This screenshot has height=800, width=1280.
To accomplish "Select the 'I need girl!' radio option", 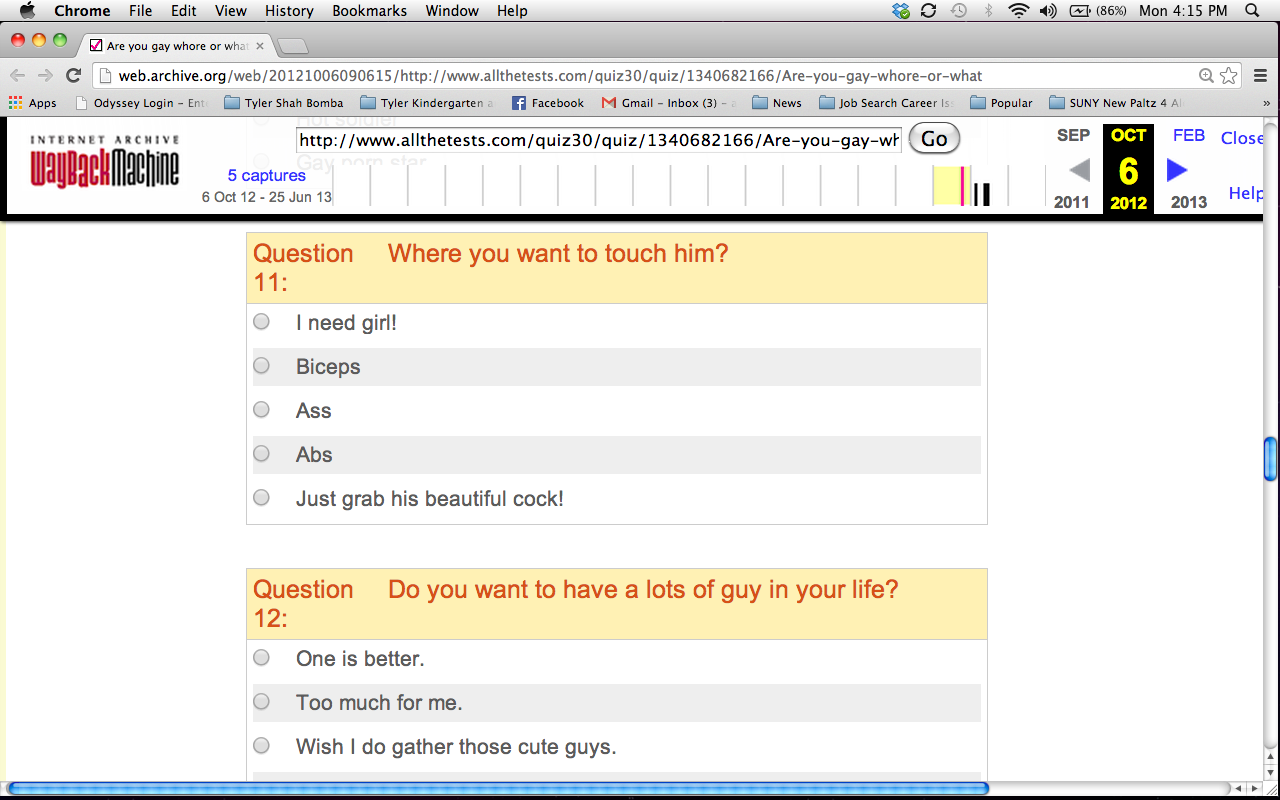I will click(x=261, y=322).
